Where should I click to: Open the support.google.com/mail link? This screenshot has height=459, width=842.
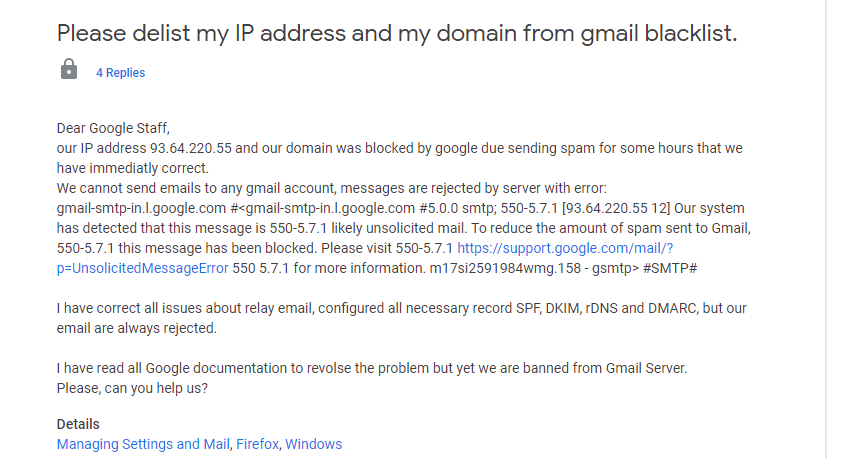pos(565,248)
